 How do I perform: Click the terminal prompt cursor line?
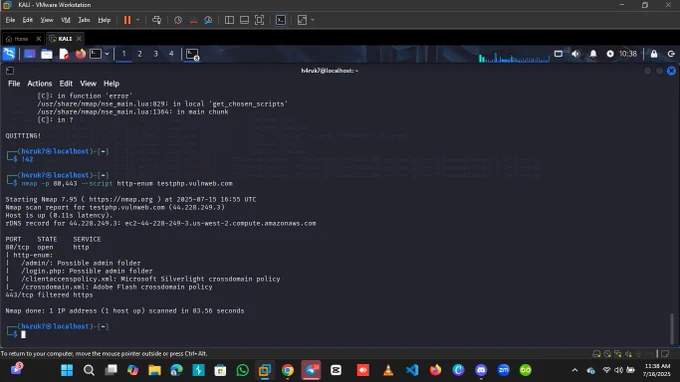[23, 334]
